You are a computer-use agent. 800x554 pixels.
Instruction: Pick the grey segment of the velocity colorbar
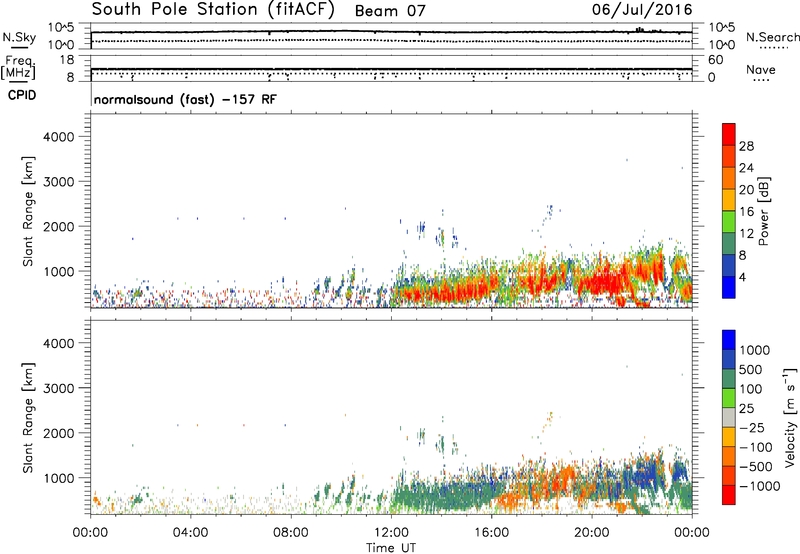click(x=729, y=418)
